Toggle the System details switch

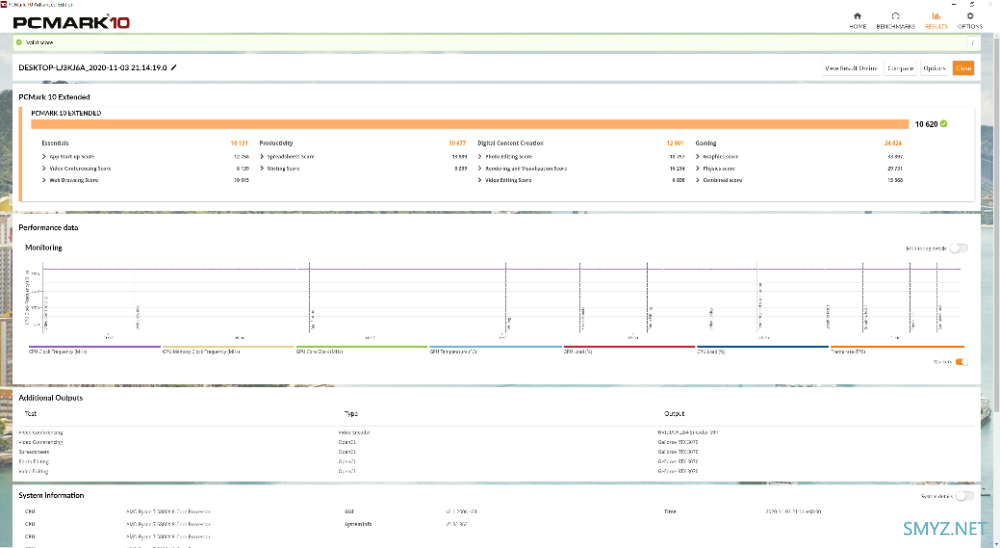coord(964,496)
